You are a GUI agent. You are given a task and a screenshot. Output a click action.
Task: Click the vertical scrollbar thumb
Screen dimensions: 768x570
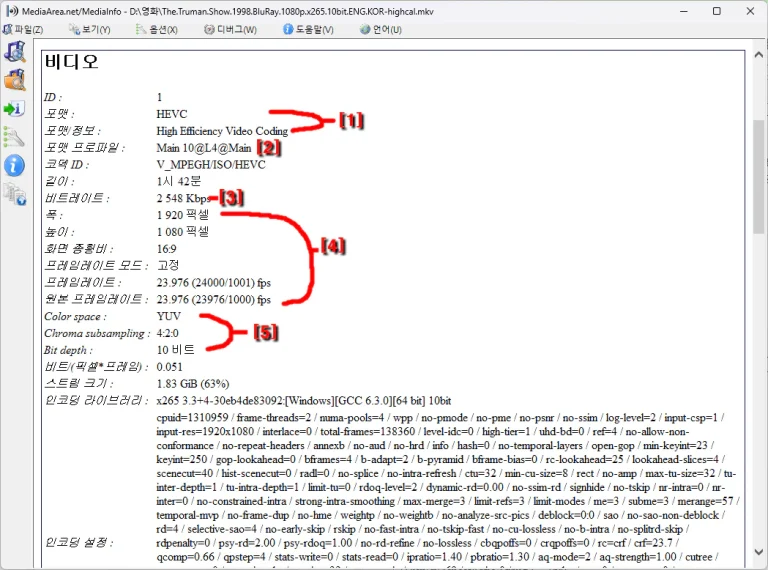(x=759, y=179)
